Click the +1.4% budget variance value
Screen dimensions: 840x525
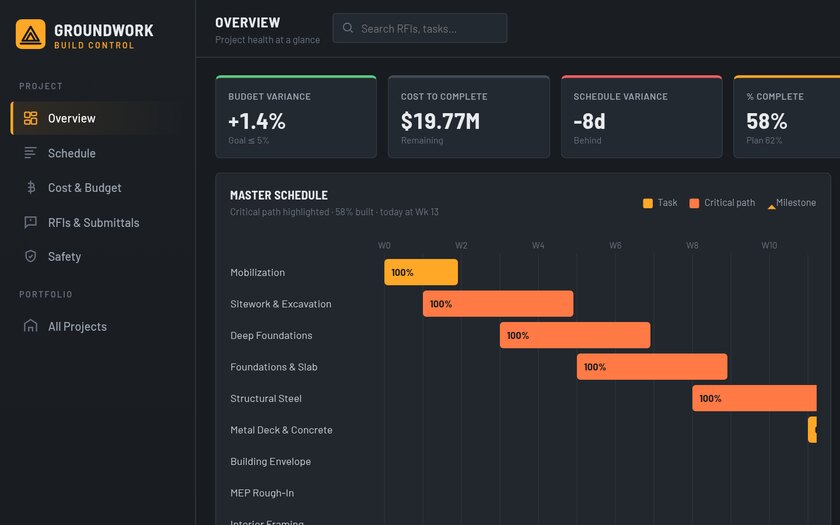click(257, 122)
